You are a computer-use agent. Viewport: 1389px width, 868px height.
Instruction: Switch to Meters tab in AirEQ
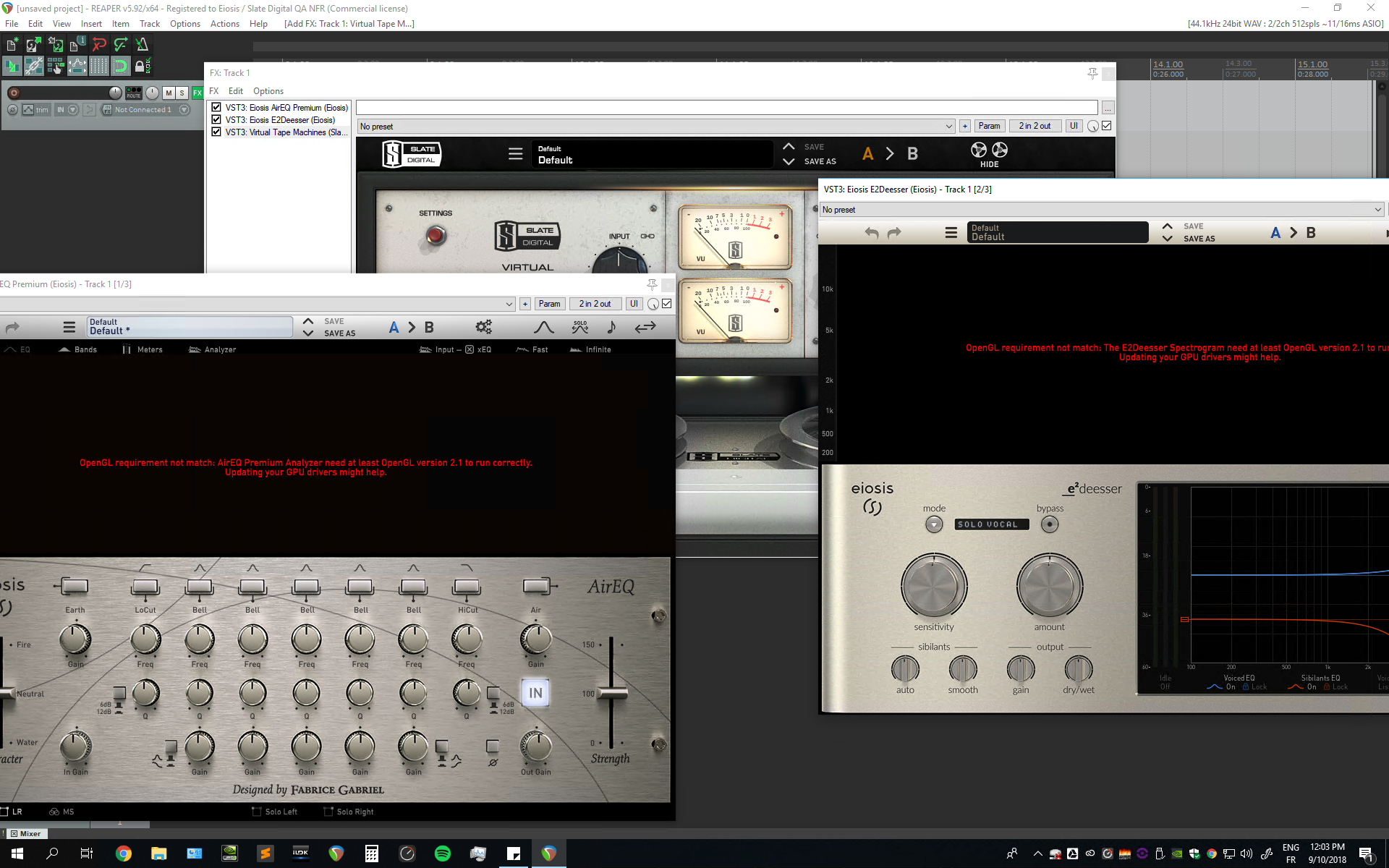(143, 349)
